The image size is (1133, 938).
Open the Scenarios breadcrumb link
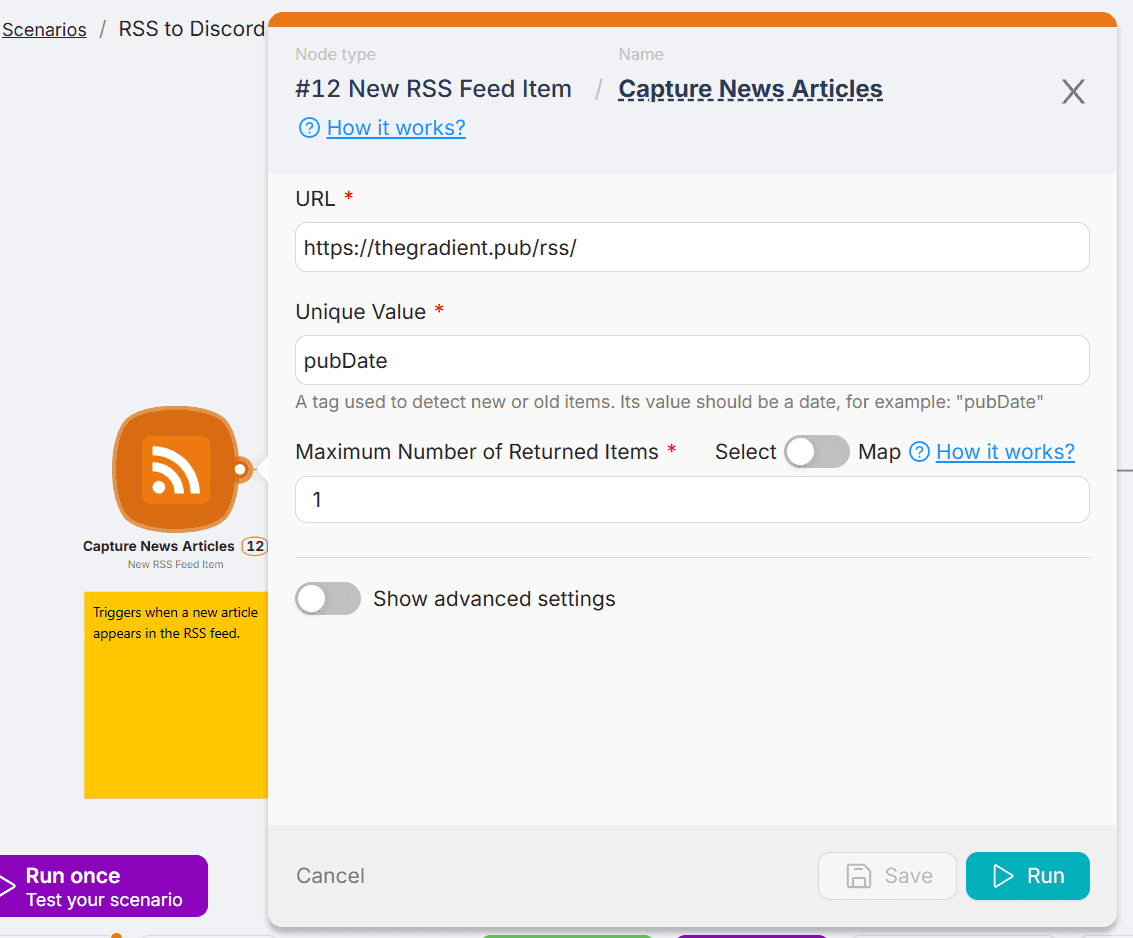(44, 29)
